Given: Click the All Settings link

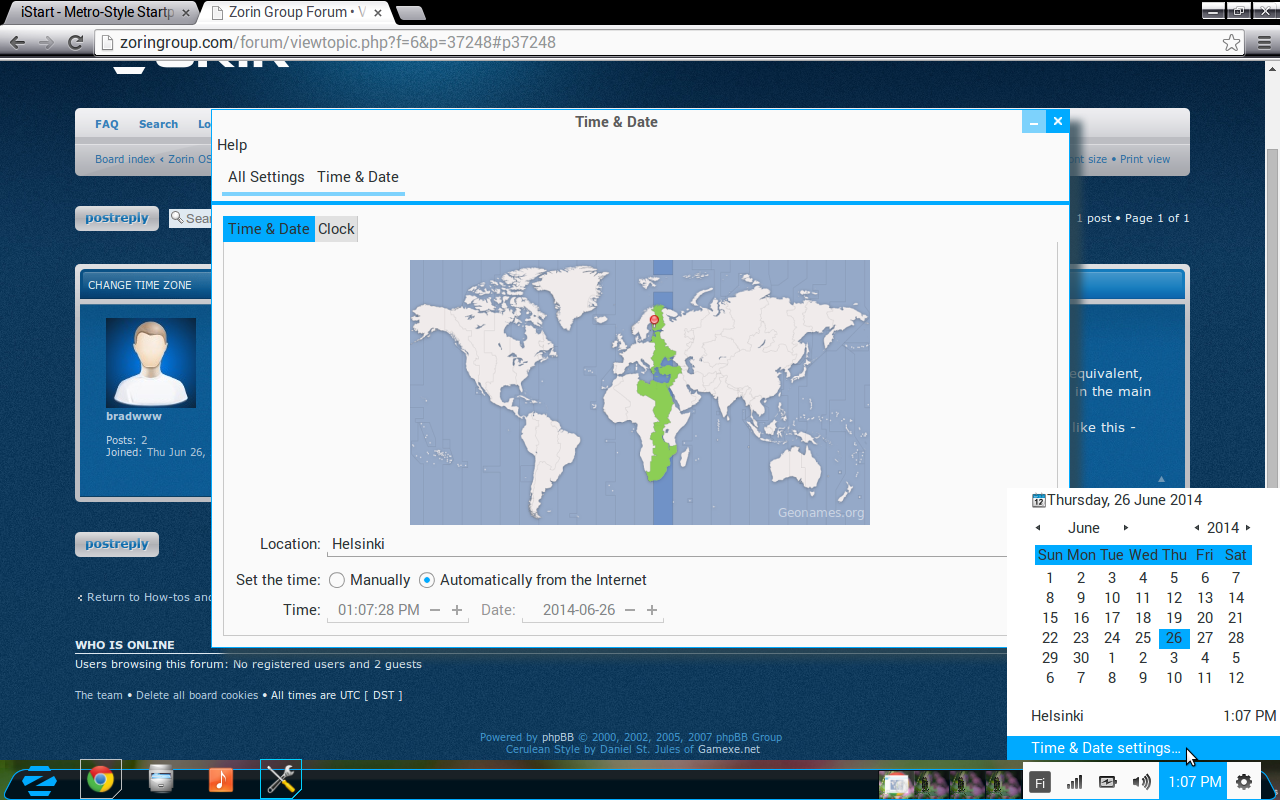Looking at the screenshot, I should tap(266, 177).
